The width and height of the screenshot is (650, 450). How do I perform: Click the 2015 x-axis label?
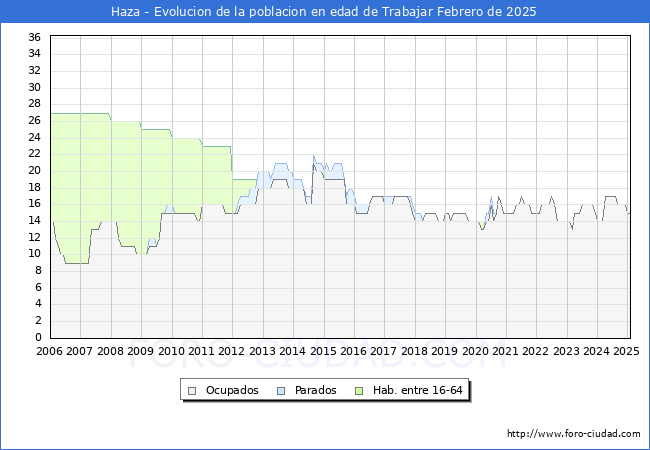tap(323, 351)
